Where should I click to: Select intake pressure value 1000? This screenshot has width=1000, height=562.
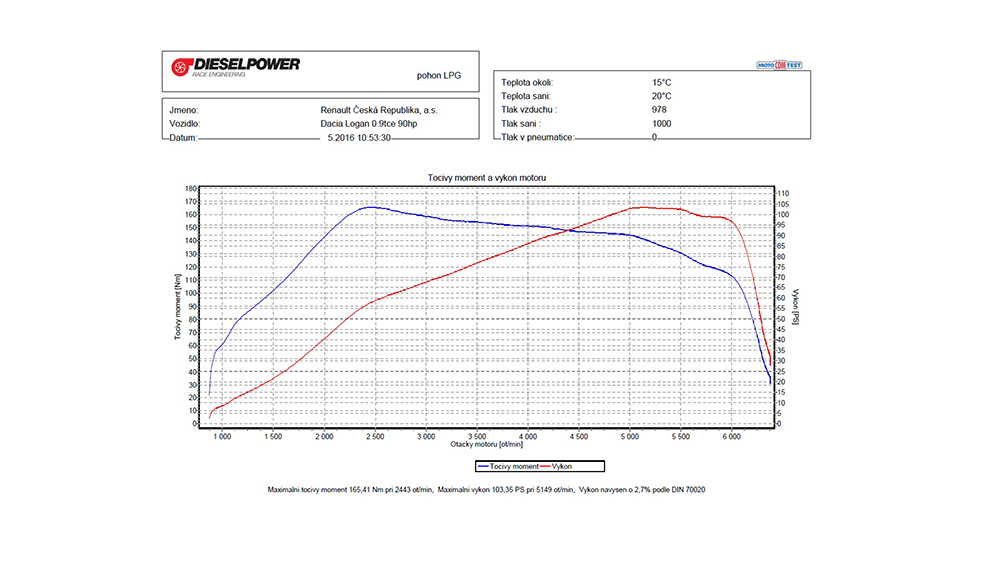661,124
